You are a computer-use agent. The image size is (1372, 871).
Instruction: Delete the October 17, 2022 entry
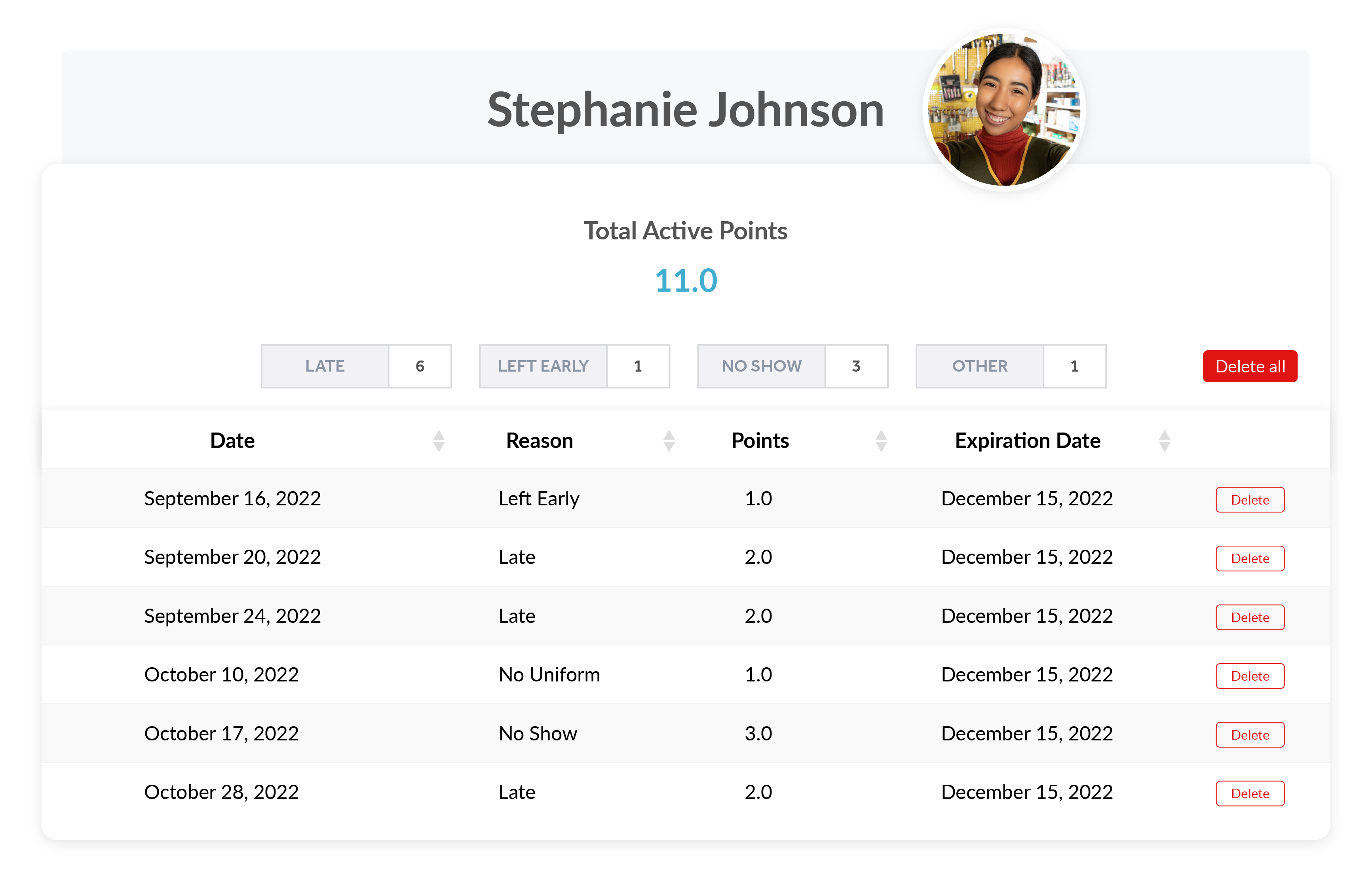tap(1250, 735)
